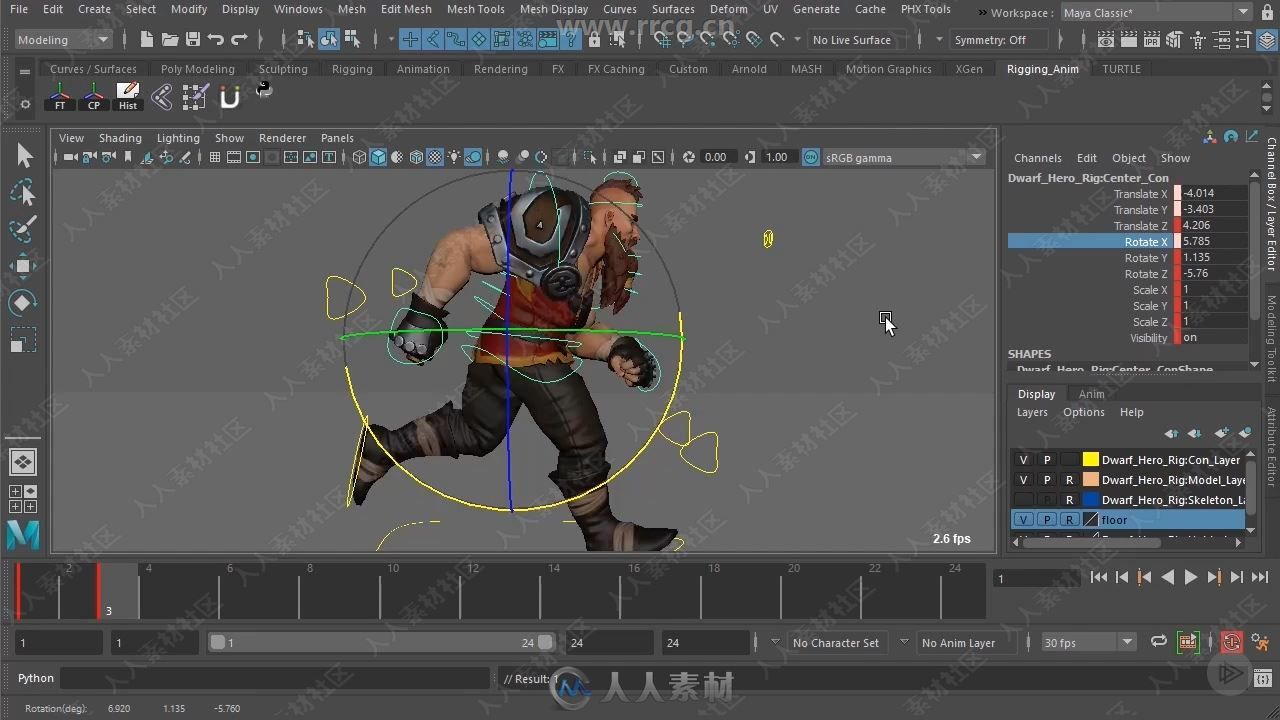1280x720 pixels.
Task: Open a scene with folder icon
Action: pos(170,40)
